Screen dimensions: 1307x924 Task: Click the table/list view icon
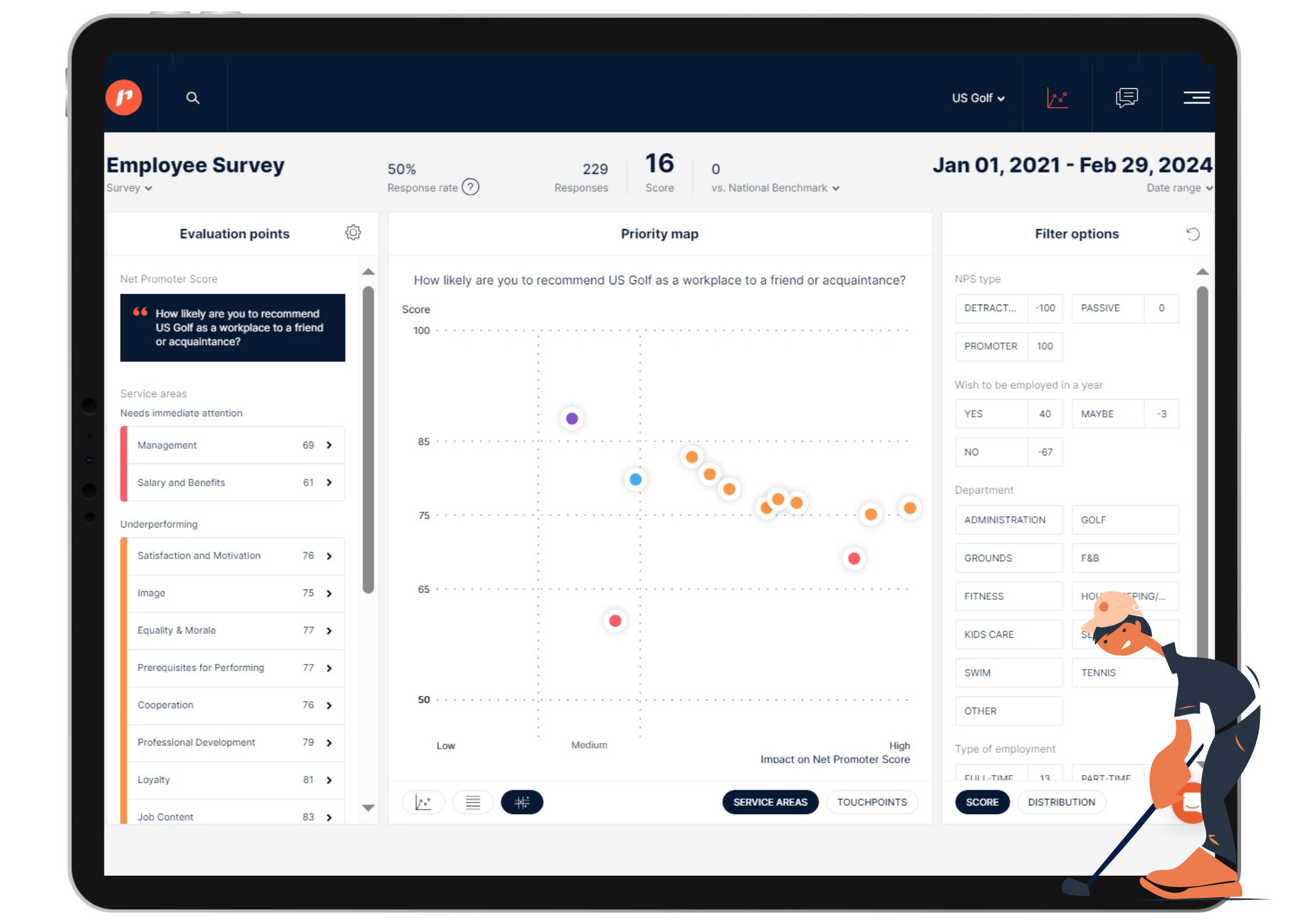[471, 802]
